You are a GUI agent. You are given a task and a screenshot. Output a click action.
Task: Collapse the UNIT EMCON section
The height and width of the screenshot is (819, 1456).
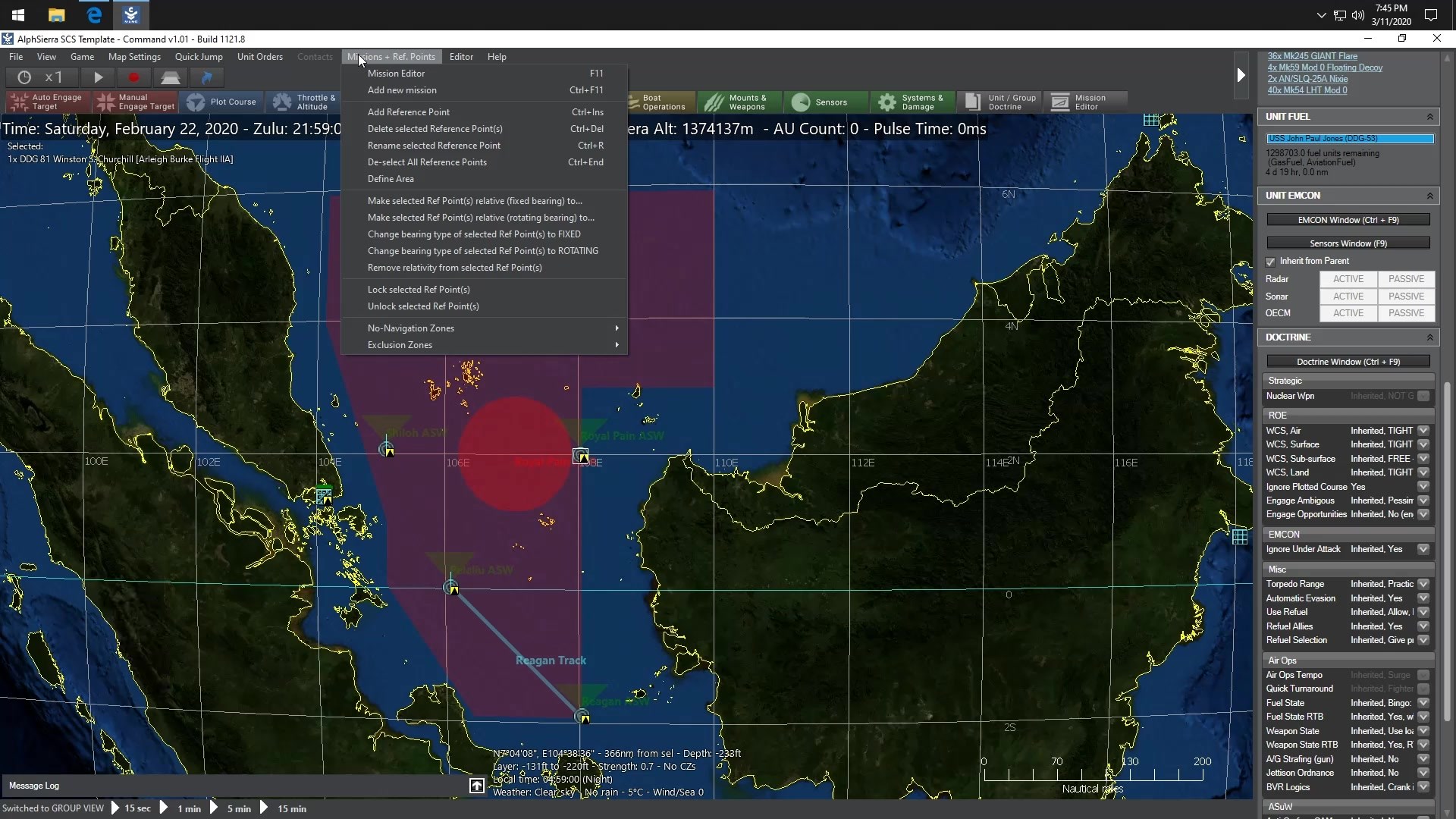pyautogui.click(x=1430, y=196)
